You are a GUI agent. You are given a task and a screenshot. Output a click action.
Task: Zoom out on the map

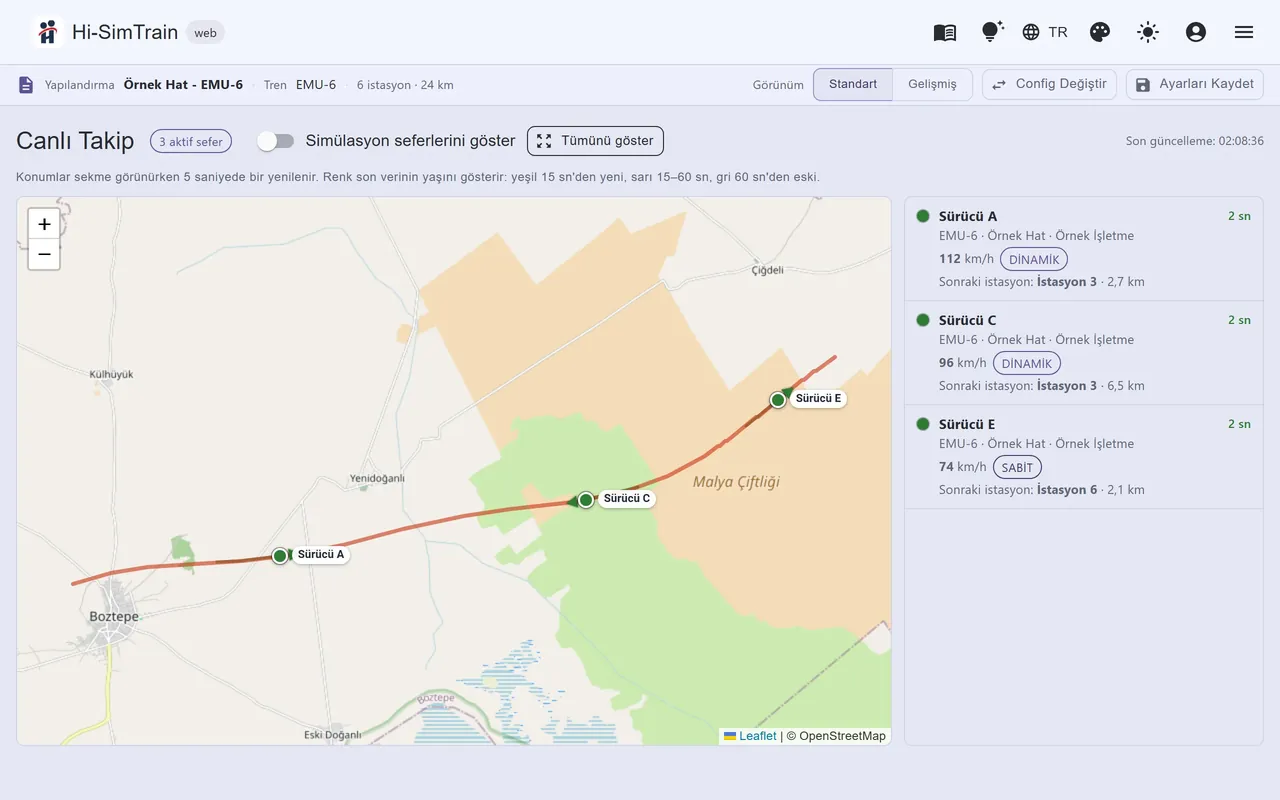click(x=44, y=254)
